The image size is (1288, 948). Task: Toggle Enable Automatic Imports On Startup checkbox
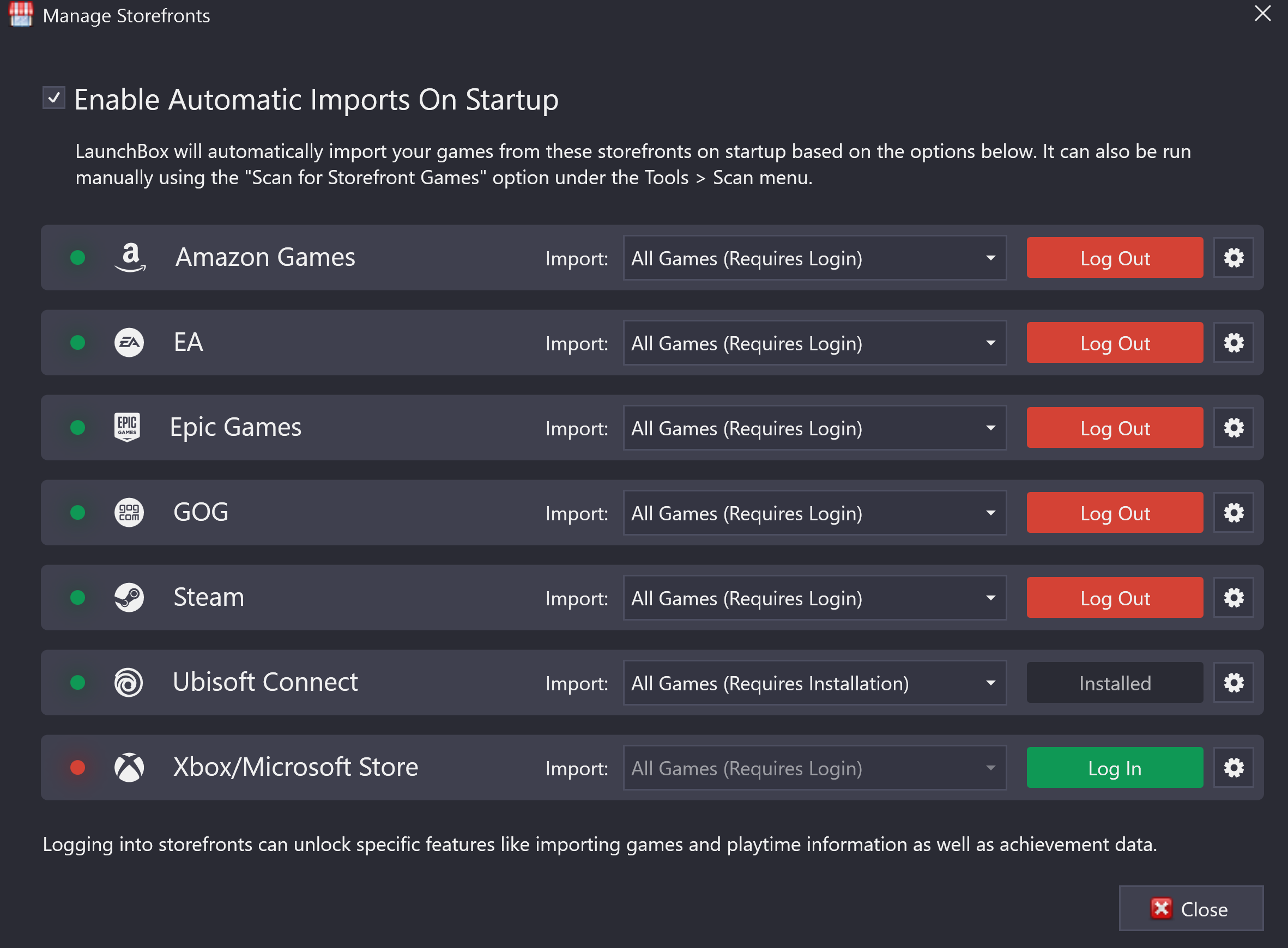tap(54, 98)
